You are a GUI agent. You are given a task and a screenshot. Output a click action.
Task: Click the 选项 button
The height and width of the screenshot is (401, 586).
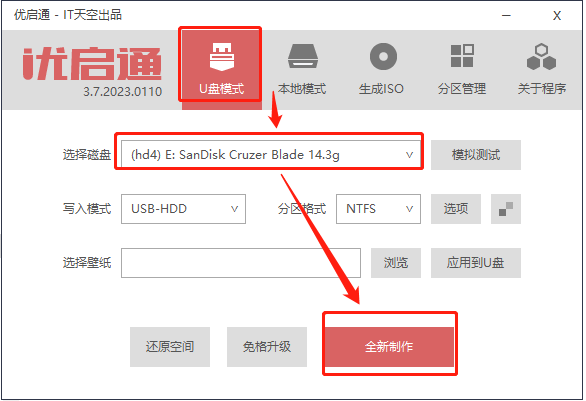click(x=456, y=209)
